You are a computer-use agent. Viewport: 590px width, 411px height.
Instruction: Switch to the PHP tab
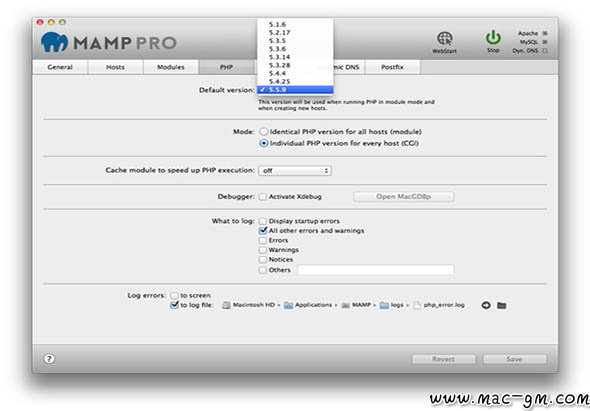[x=227, y=67]
